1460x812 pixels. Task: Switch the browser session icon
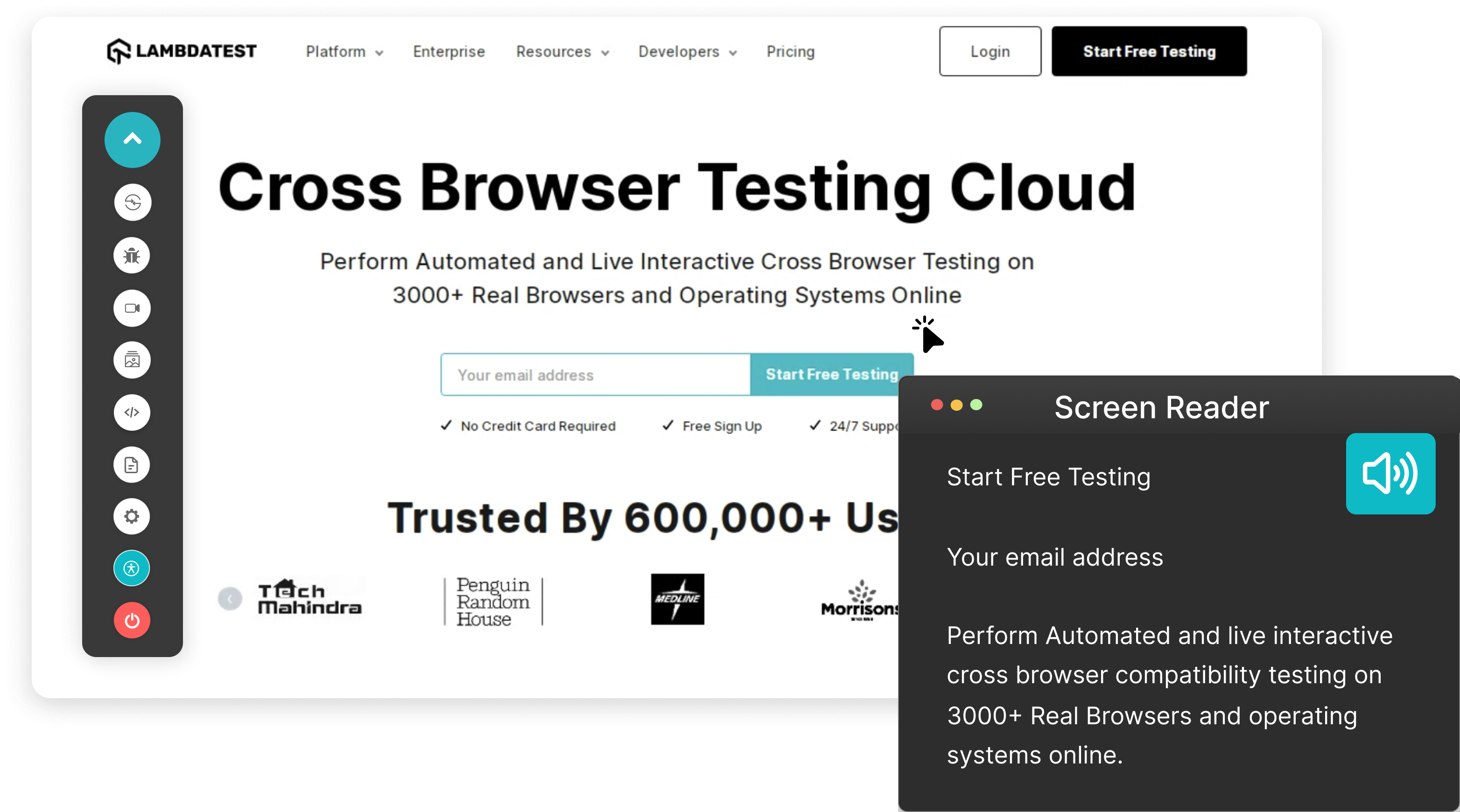pos(132,202)
